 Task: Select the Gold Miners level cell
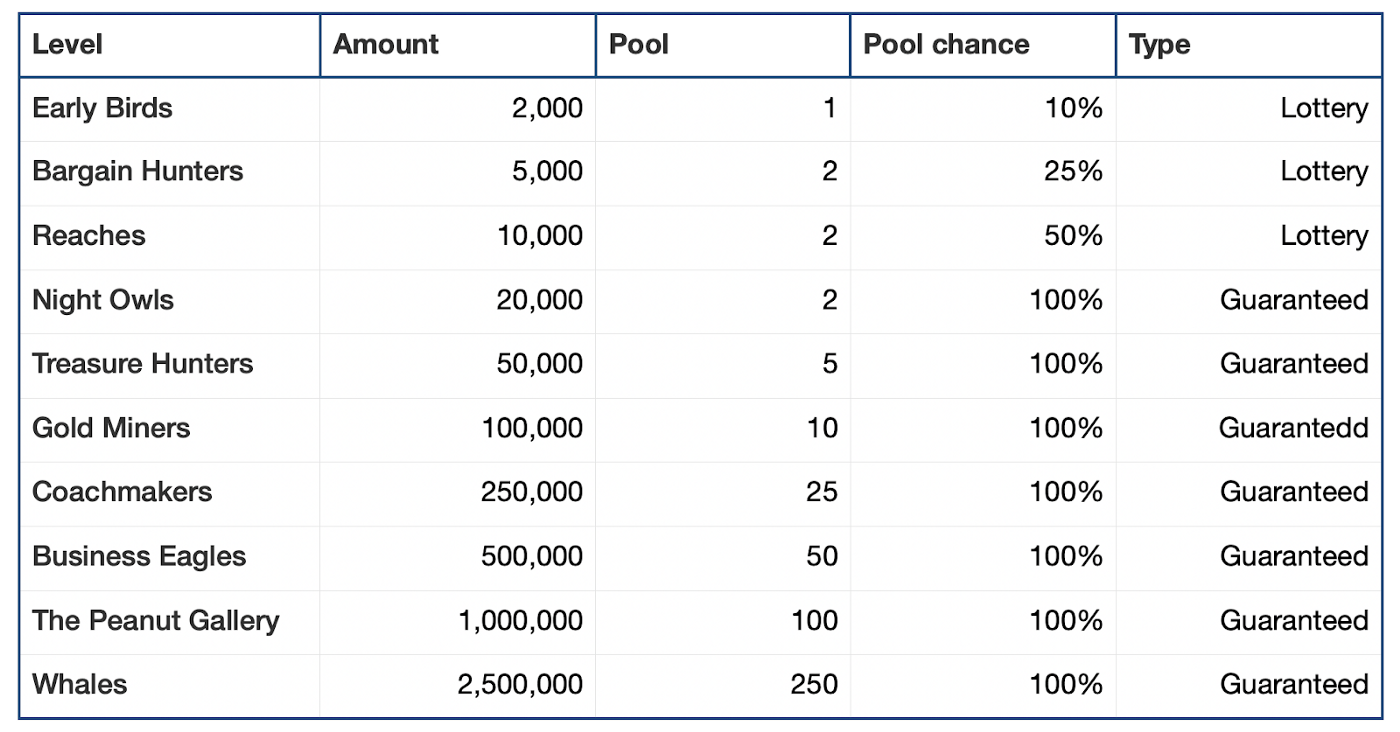[x=170, y=429]
